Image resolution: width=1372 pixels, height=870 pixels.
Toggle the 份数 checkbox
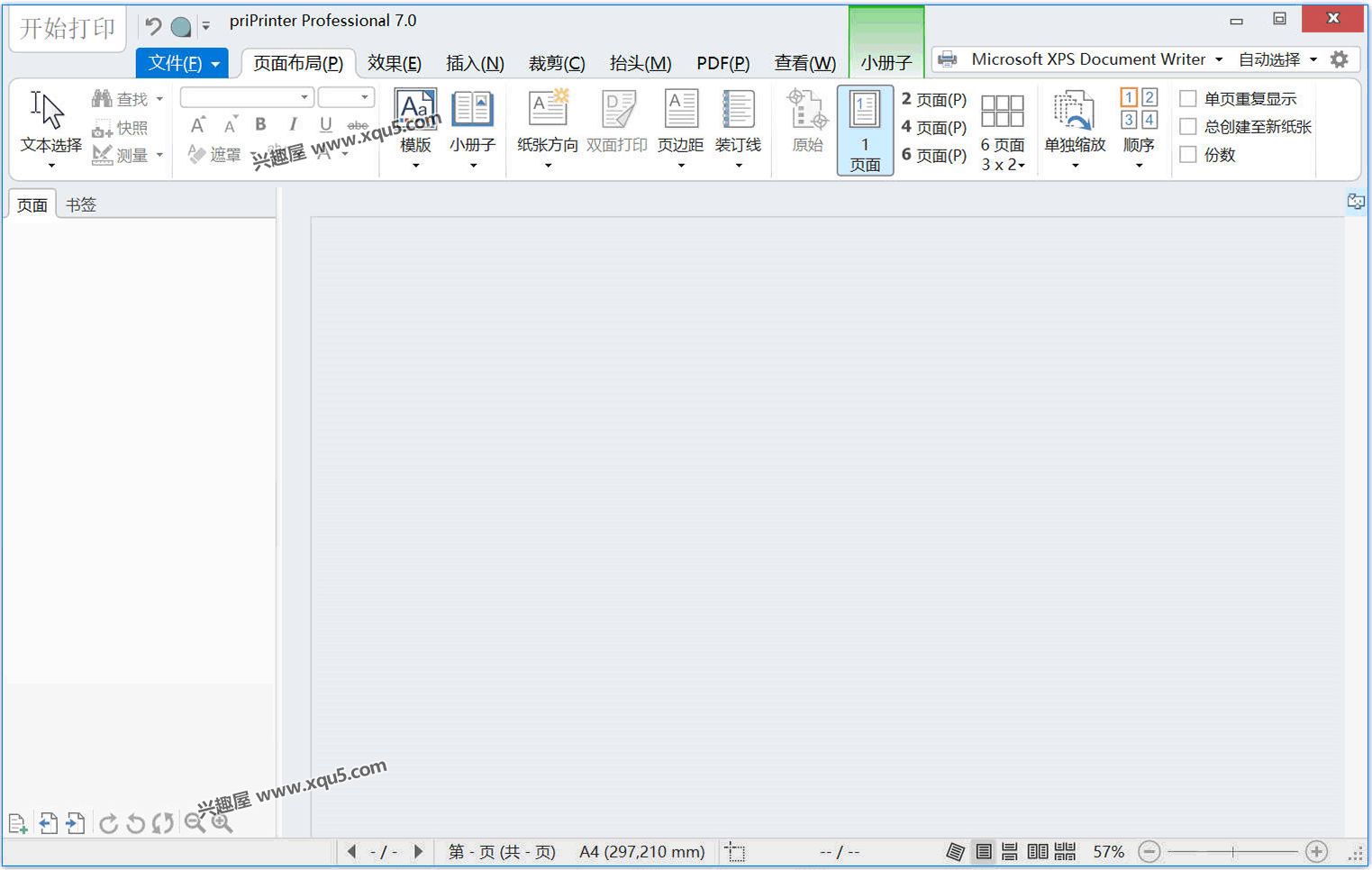pyautogui.click(x=1188, y=155)
